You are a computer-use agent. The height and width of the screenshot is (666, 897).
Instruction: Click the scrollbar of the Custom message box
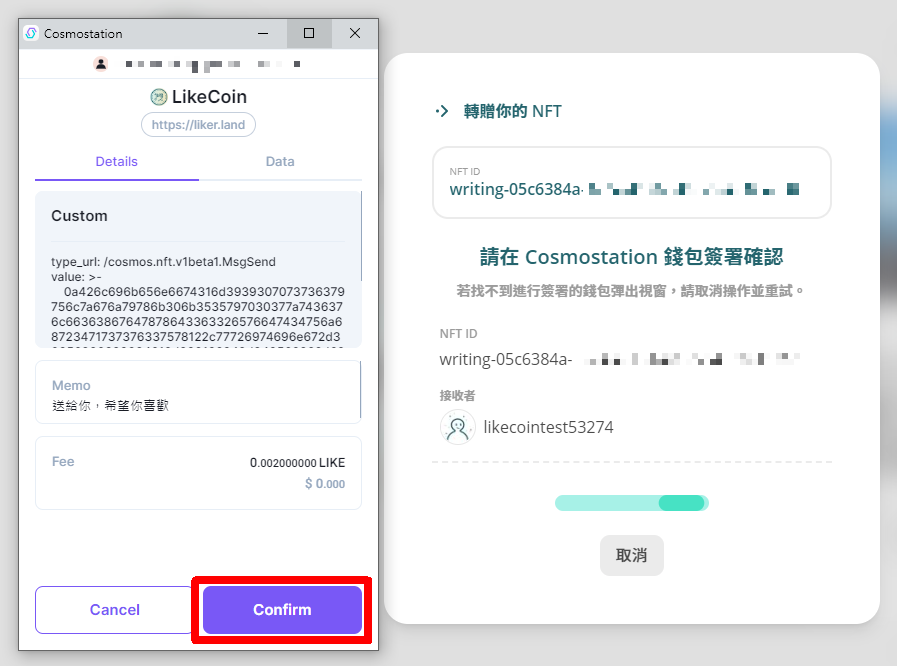(361, 236)
